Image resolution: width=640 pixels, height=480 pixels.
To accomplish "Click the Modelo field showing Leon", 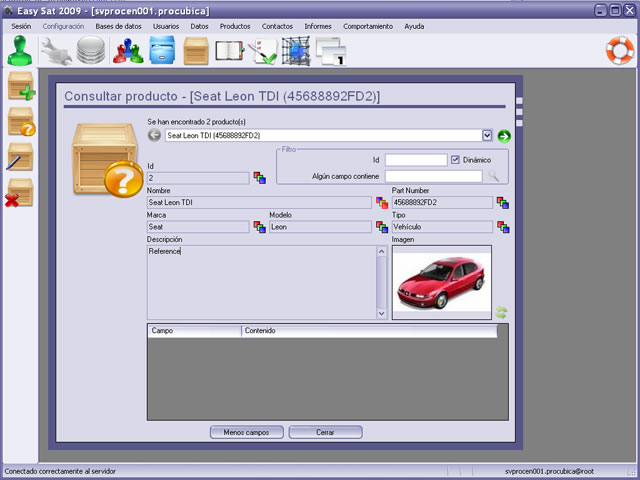I will (x=320, y=227).
